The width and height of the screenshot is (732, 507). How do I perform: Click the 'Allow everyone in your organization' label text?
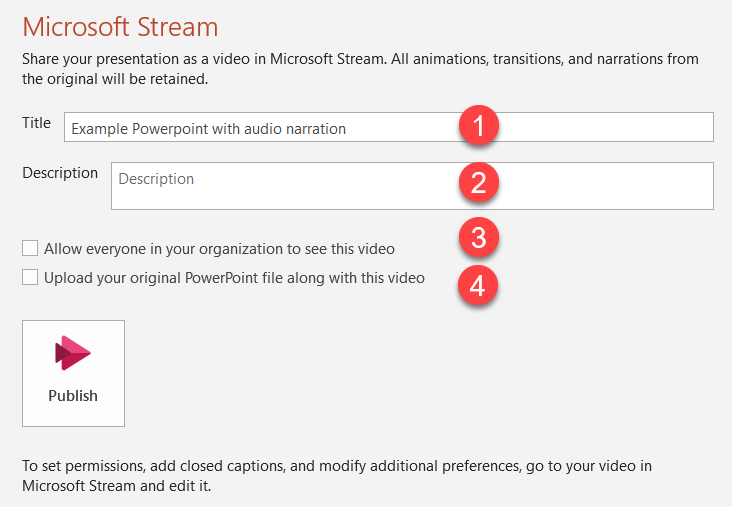pyautogui.click(x=219, y=249)
